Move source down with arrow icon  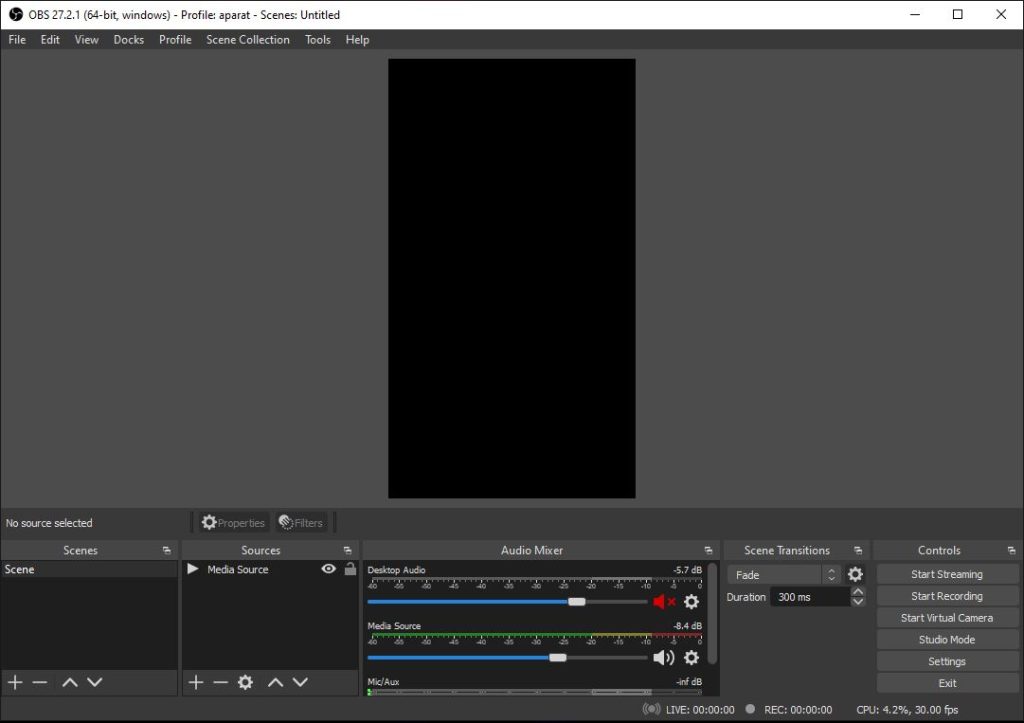tap(300, 682)
